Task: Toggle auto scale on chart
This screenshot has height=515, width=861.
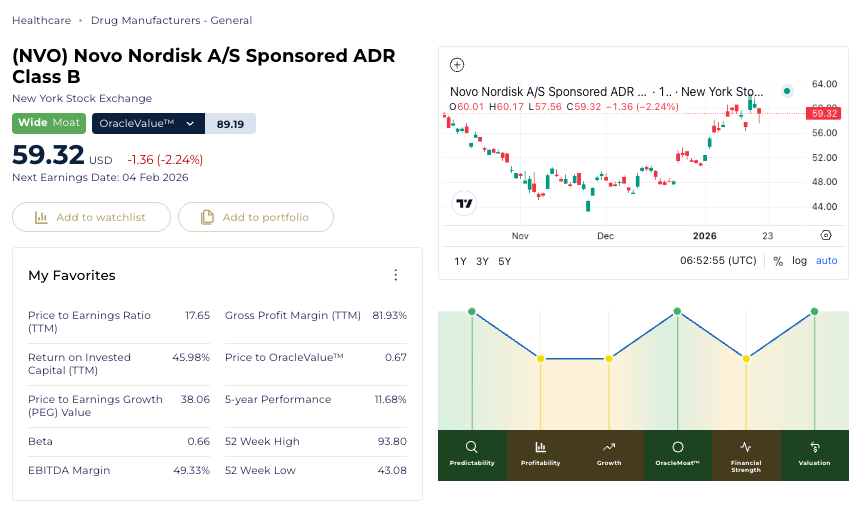Action: [x=827, y=261]
